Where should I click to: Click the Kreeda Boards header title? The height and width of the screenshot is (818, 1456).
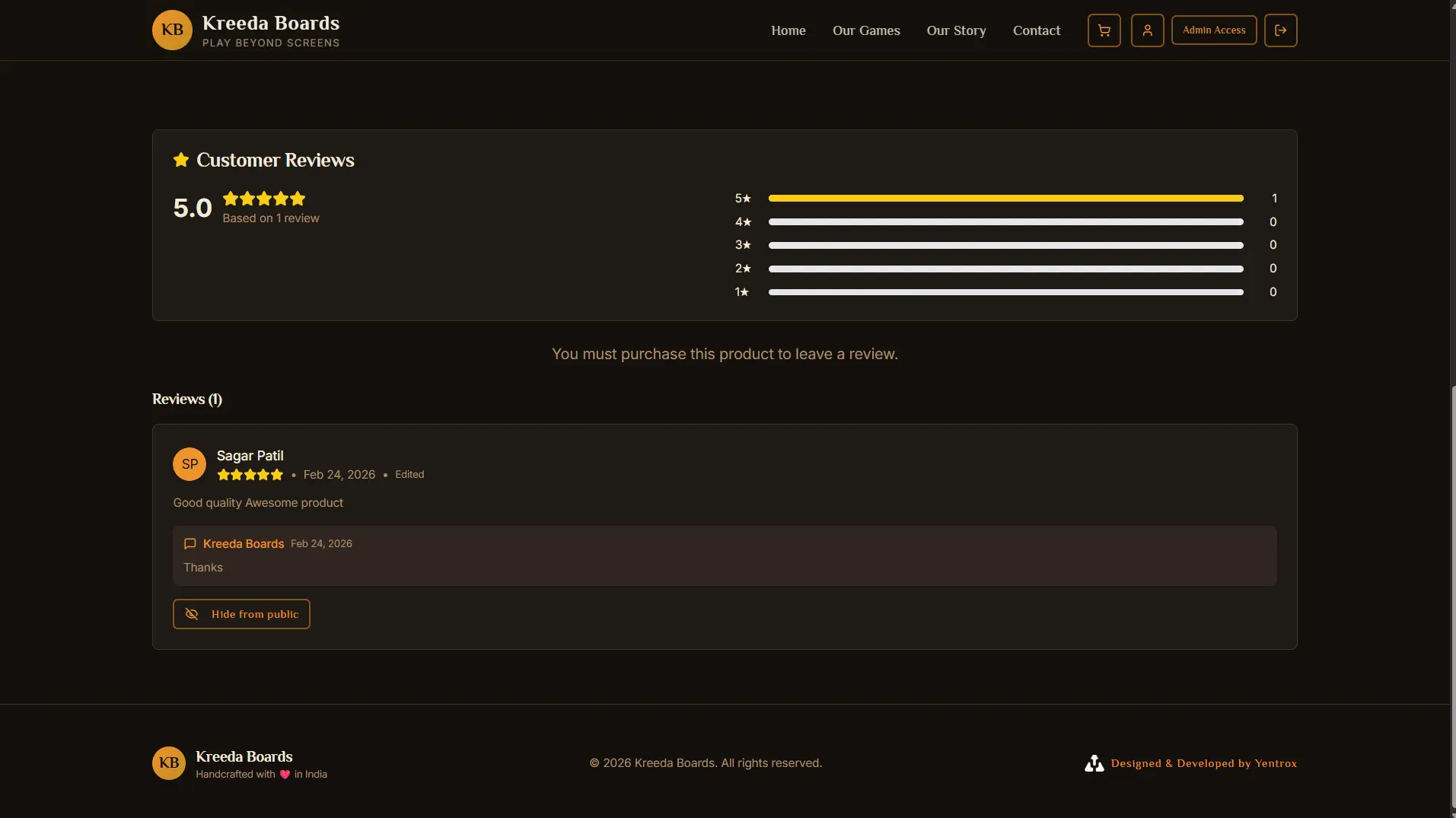[x=270, y=23]
